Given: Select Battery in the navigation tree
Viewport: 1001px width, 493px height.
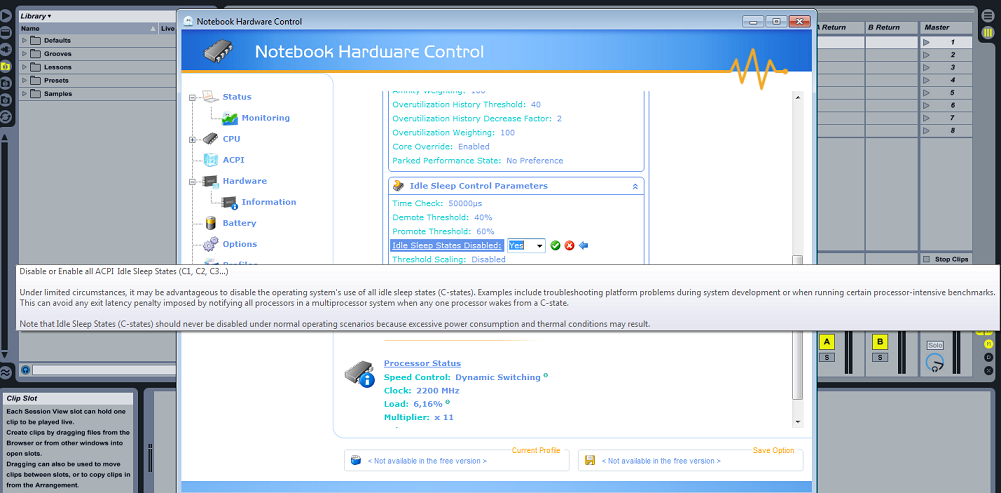Looking at the screenshot, I should [x=239, y=223].
